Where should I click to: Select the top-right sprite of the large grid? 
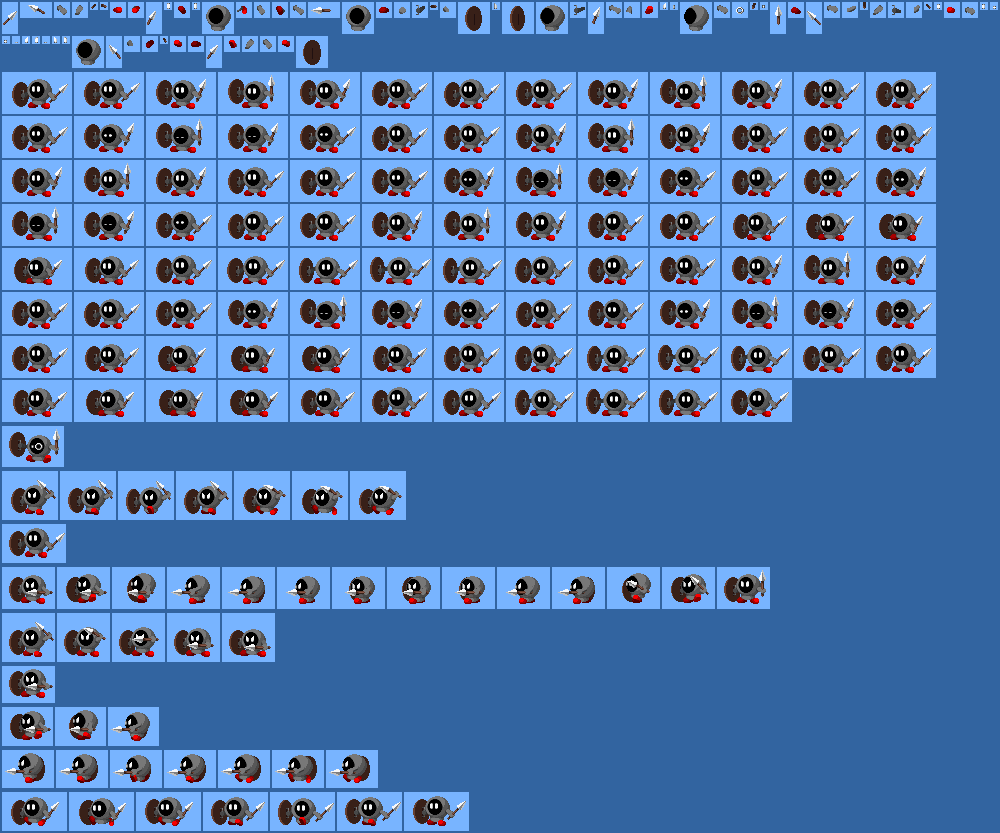pos(901,93)
